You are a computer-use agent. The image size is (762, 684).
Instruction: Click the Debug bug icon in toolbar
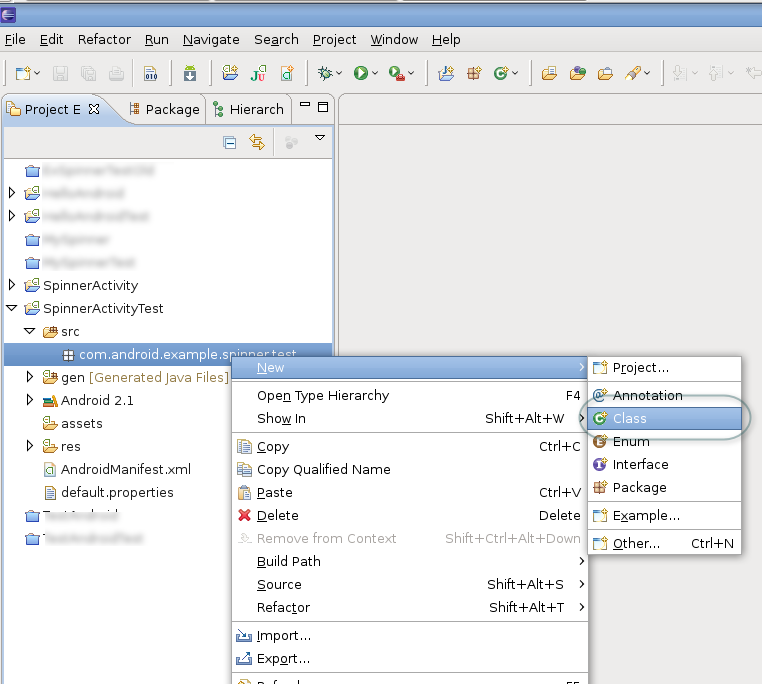click(324, 73)
